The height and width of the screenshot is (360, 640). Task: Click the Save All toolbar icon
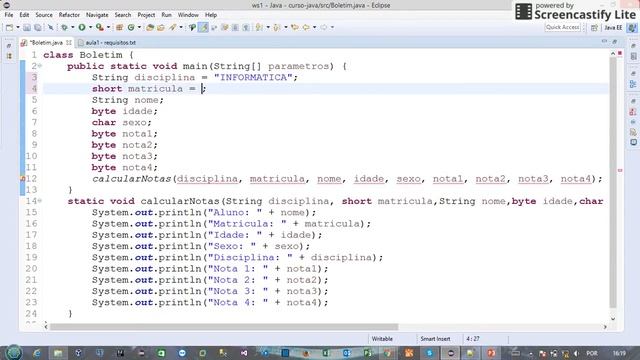37,27
